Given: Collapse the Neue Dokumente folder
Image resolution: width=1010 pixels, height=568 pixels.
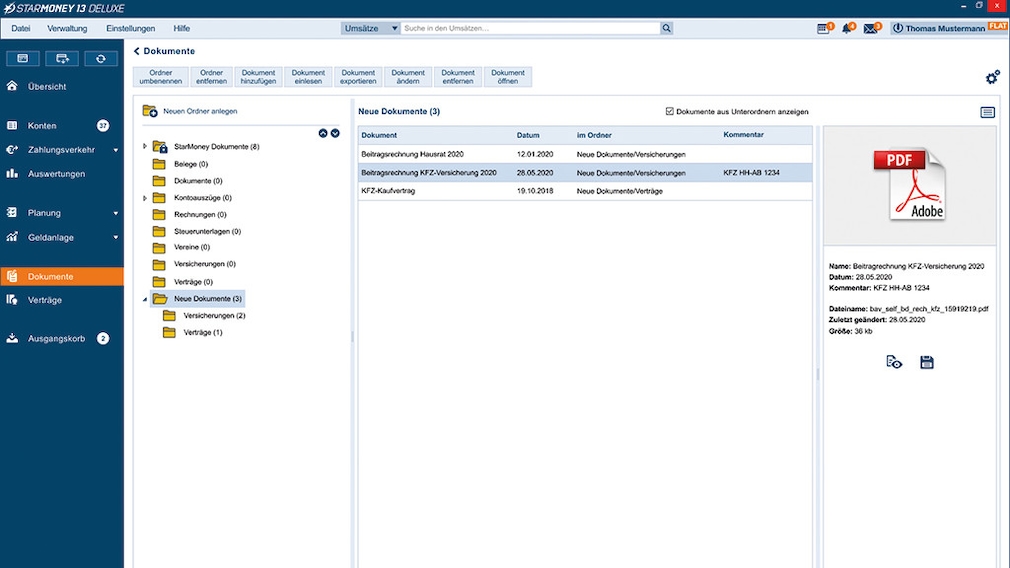Looking at the screenshot, I should (145, 299).
